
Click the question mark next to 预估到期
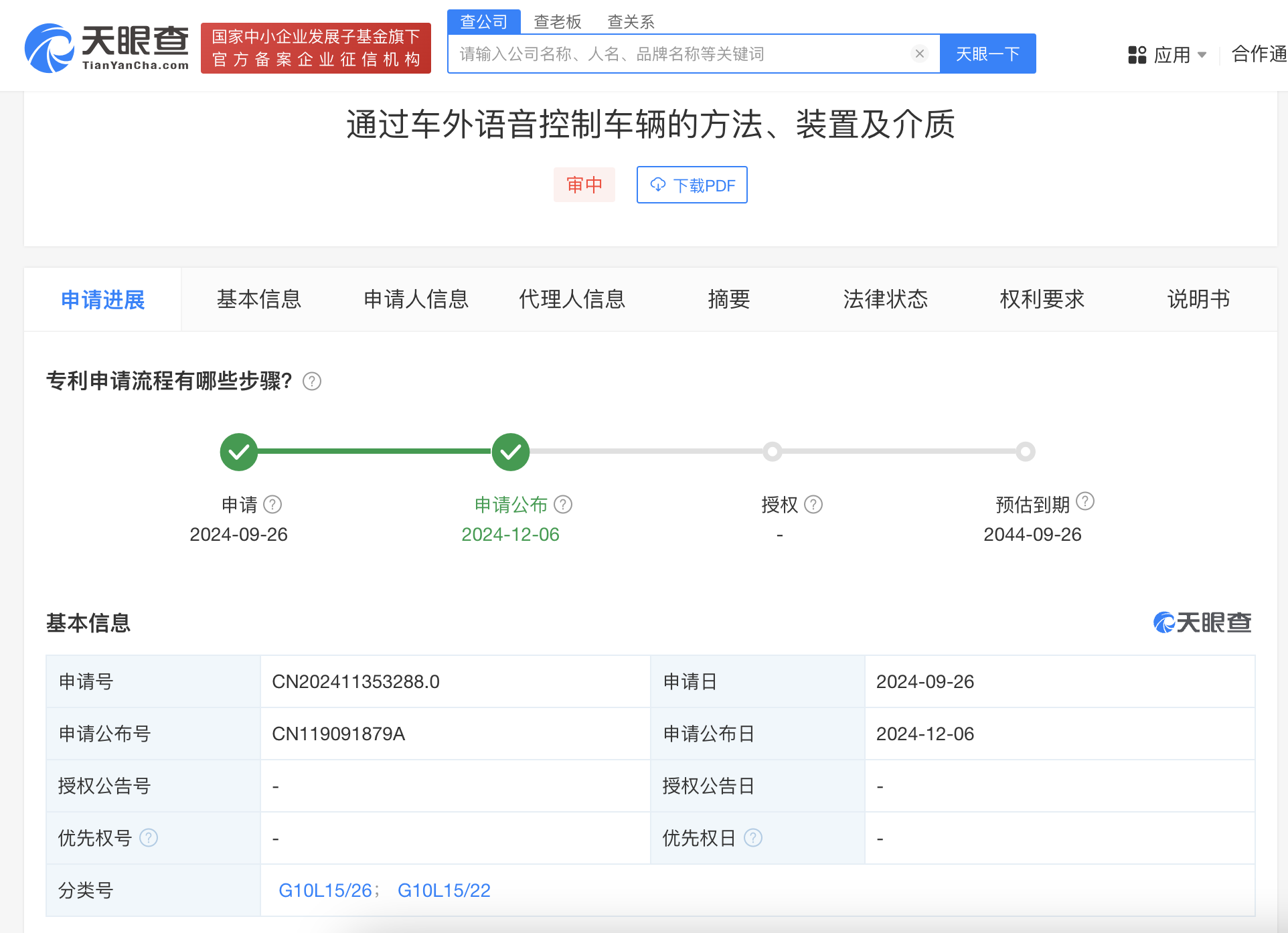coord(1085,501)
